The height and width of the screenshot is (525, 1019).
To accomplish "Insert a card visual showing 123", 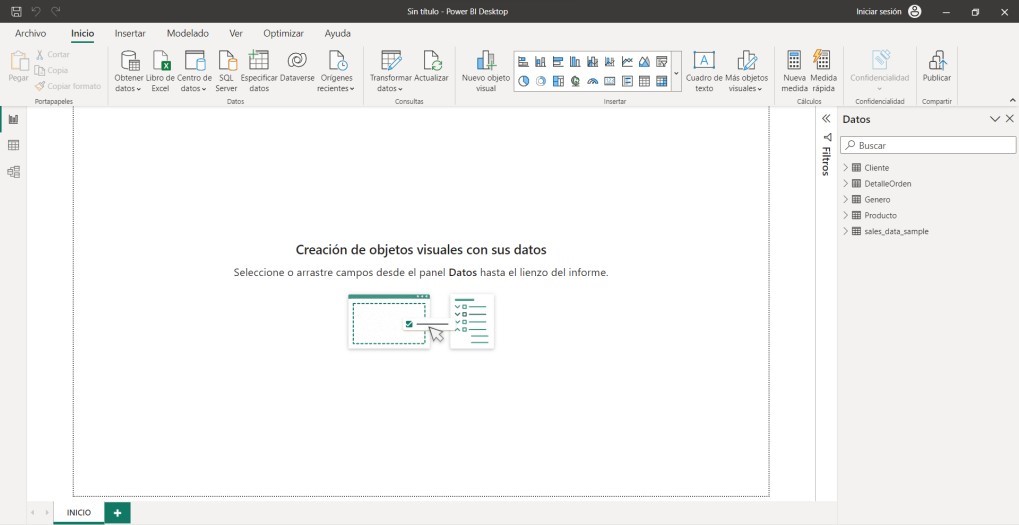I will point(610,81).
